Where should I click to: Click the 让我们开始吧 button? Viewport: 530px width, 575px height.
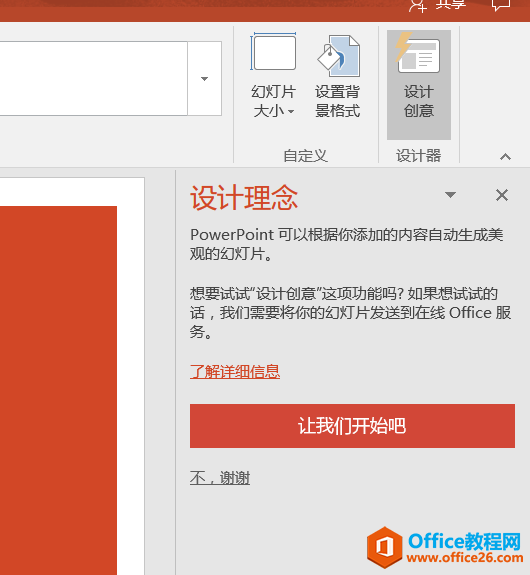click(x=352, y=426)
